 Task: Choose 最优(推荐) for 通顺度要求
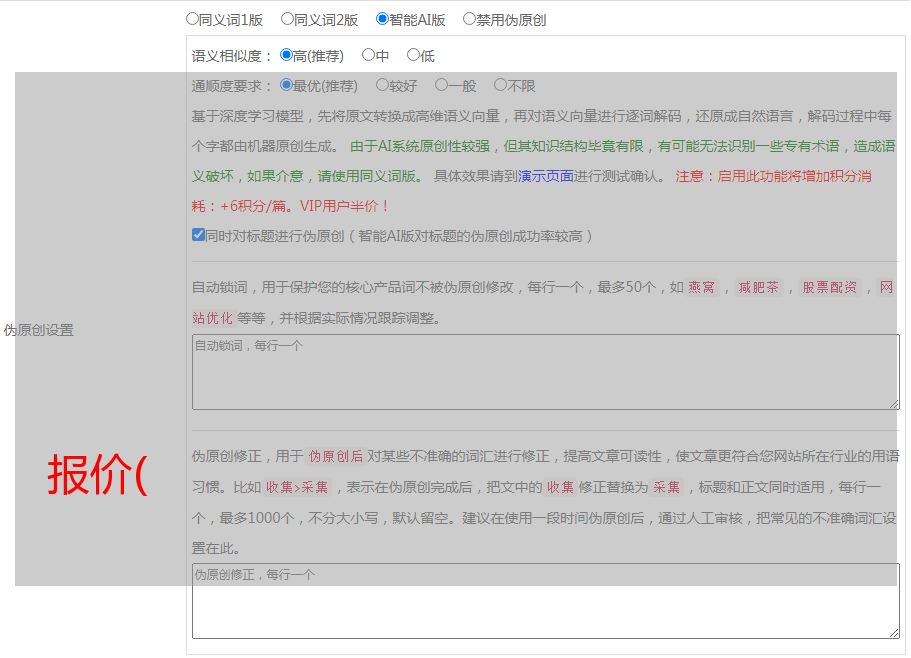click(x=286, y=86)
